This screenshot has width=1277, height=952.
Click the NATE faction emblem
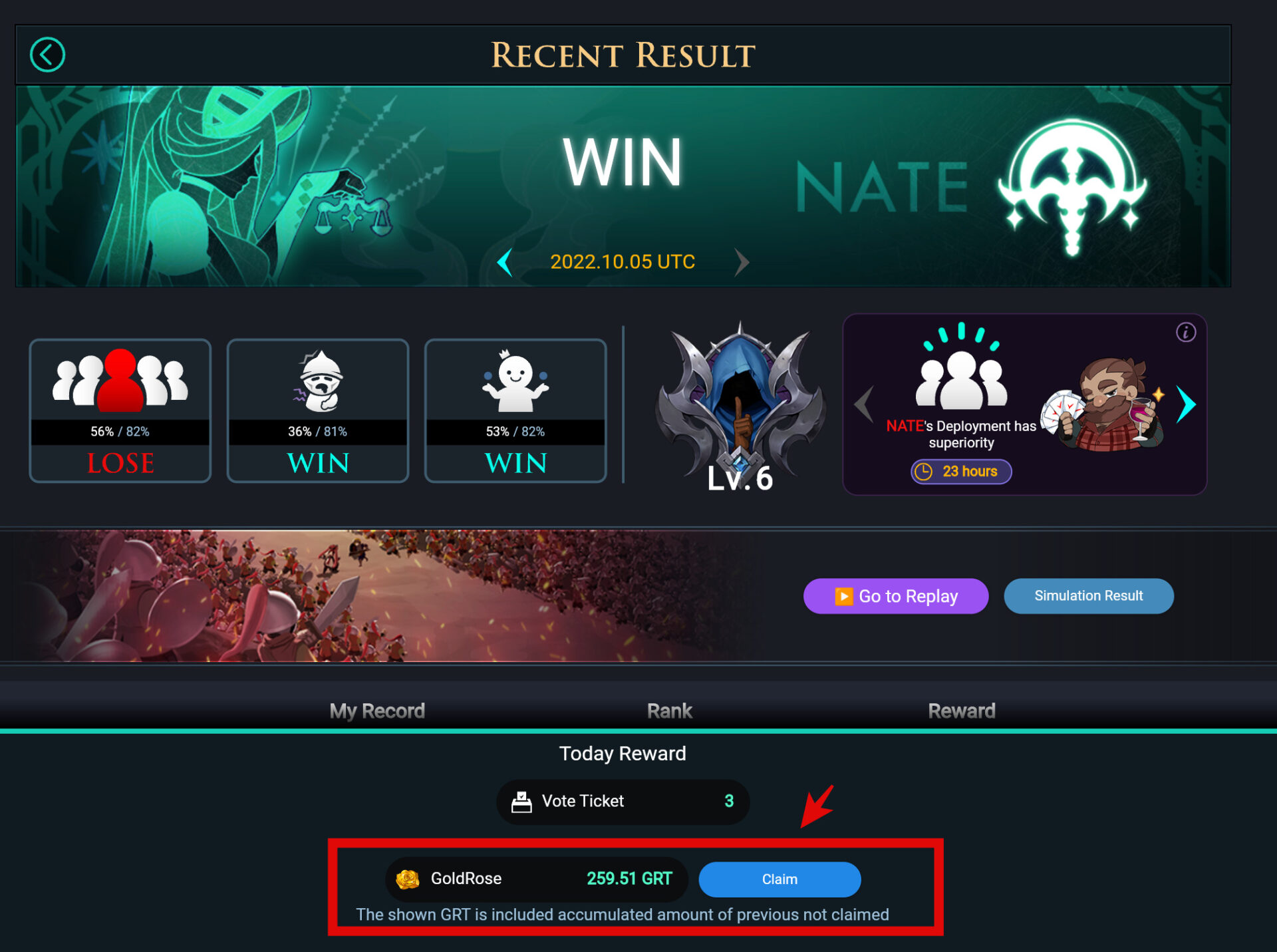click(1072, 188)
